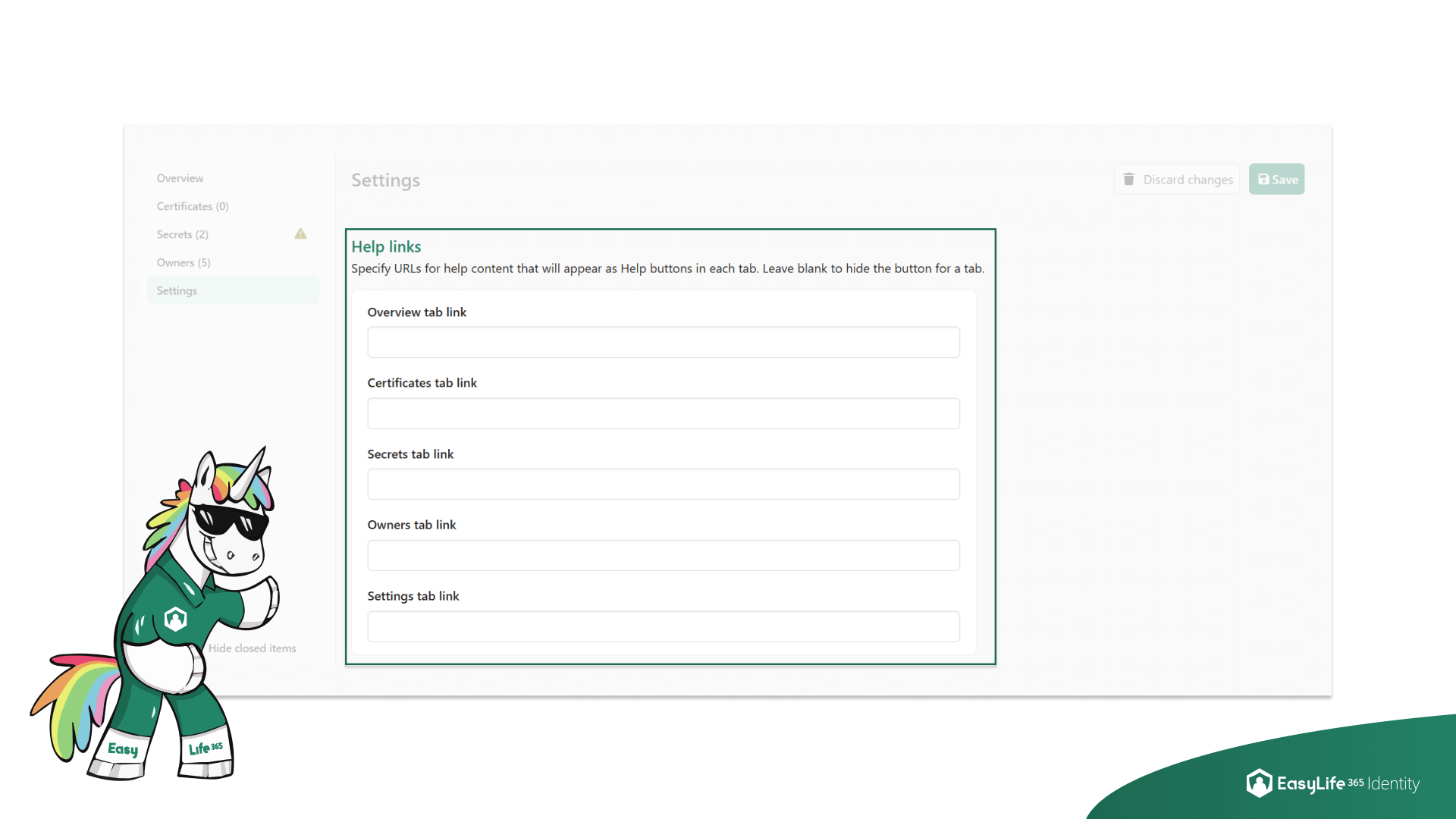1456x819 pixels.
Task: Open the Secrets (2) tab
Action: 182,234
